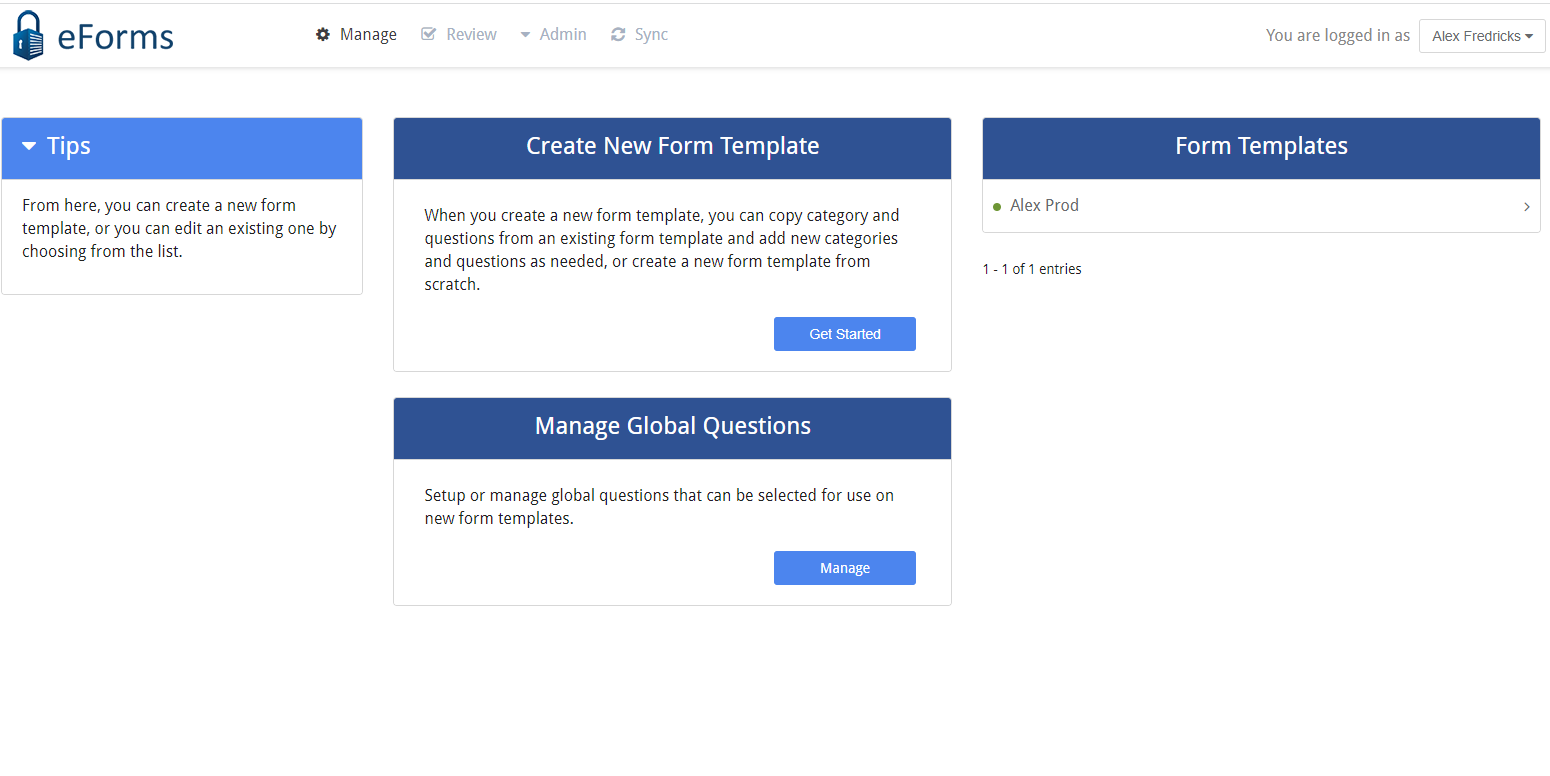This screenshot has width=1550, height=776.
Task: Click the Tips description paragraph
Action: [x=180, y=228]
